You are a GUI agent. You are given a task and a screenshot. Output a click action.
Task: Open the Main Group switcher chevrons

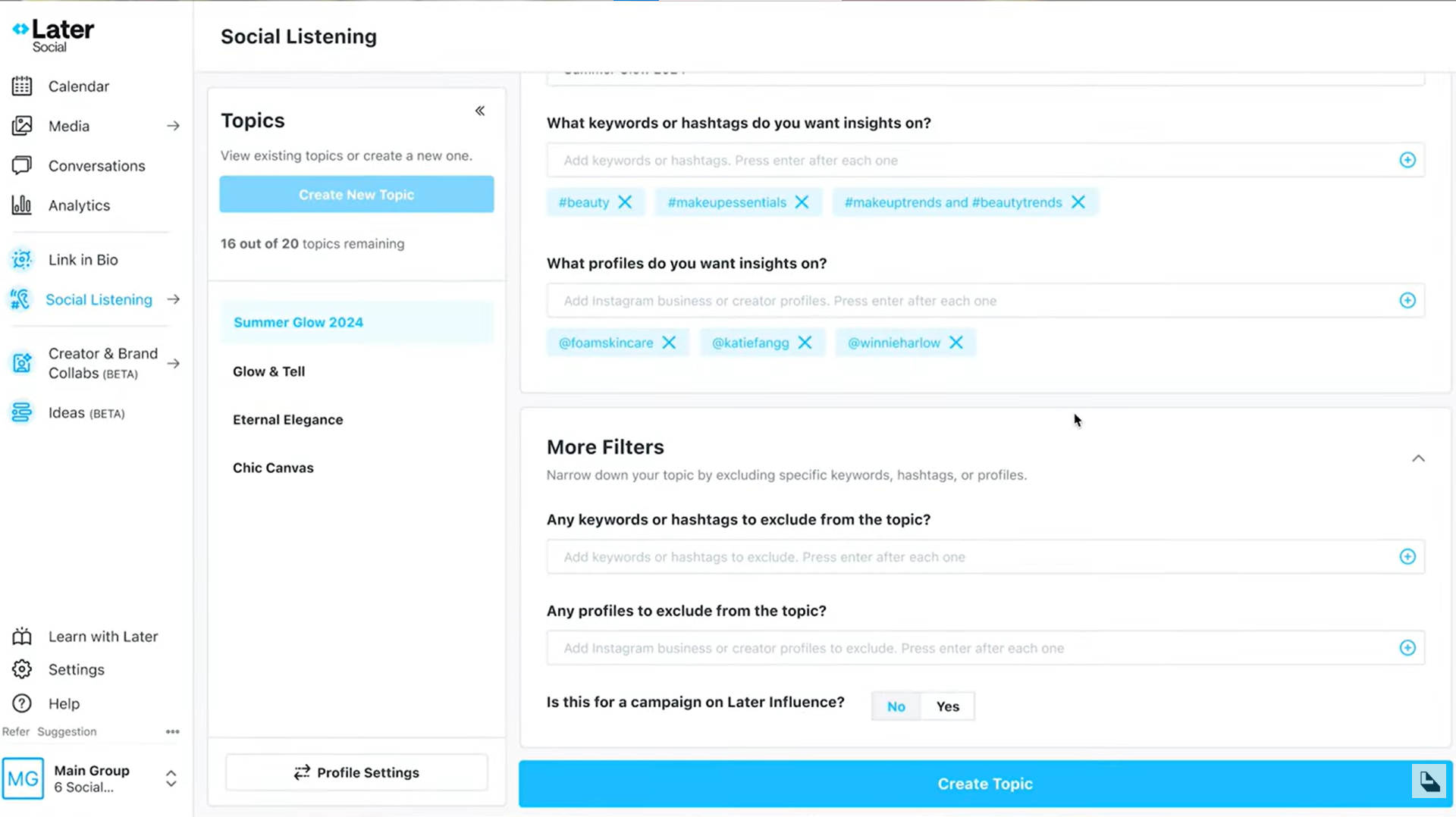coord(171,778)
